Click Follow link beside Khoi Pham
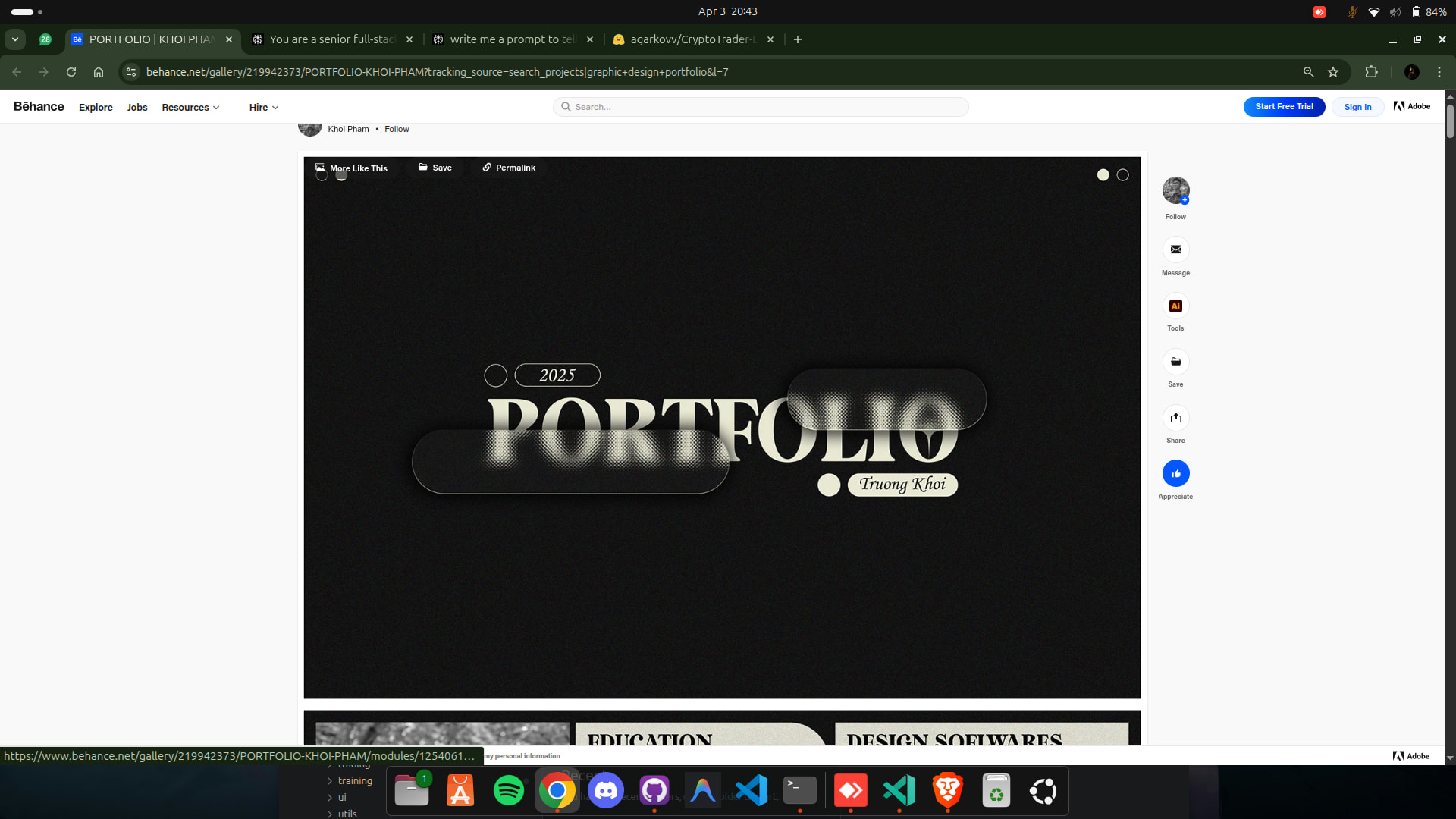Image resolution: width=1456 pixels, height=819 pixels. click(x=397, y=129)
